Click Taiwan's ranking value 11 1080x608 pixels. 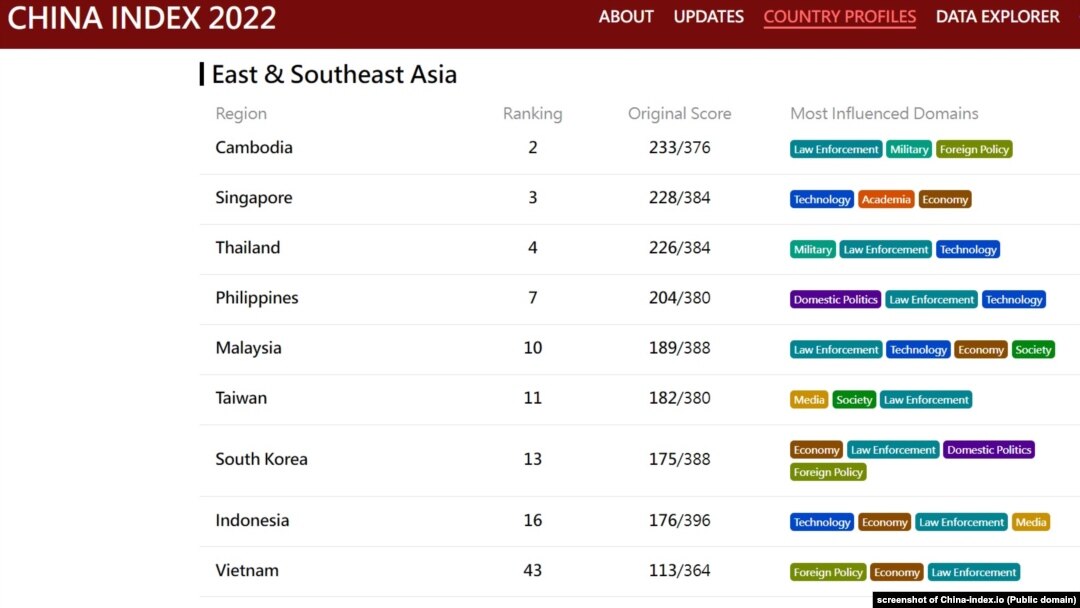click(x=532, y=398)
